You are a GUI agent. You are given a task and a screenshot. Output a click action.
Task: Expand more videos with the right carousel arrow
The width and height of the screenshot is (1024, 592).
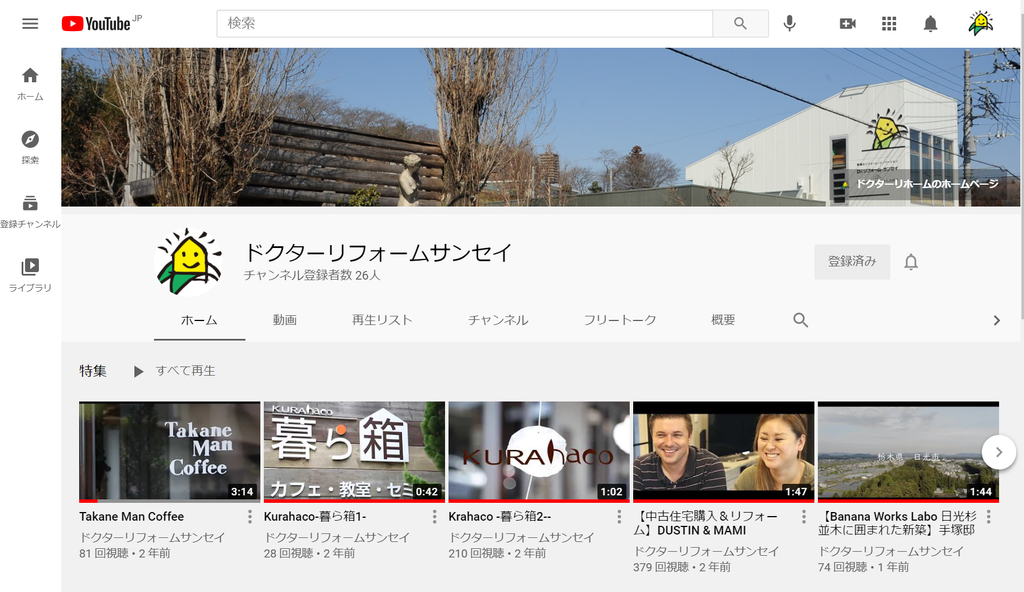(x=998, y=452)
